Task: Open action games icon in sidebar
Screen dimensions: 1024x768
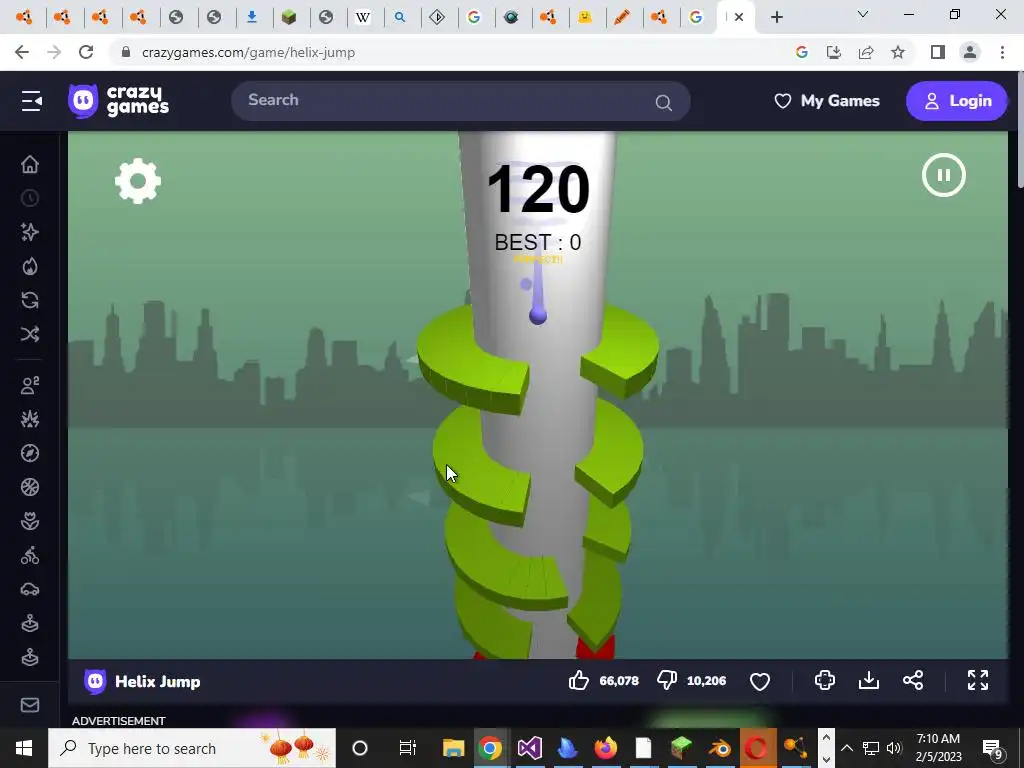Action: tap(30, 419)
